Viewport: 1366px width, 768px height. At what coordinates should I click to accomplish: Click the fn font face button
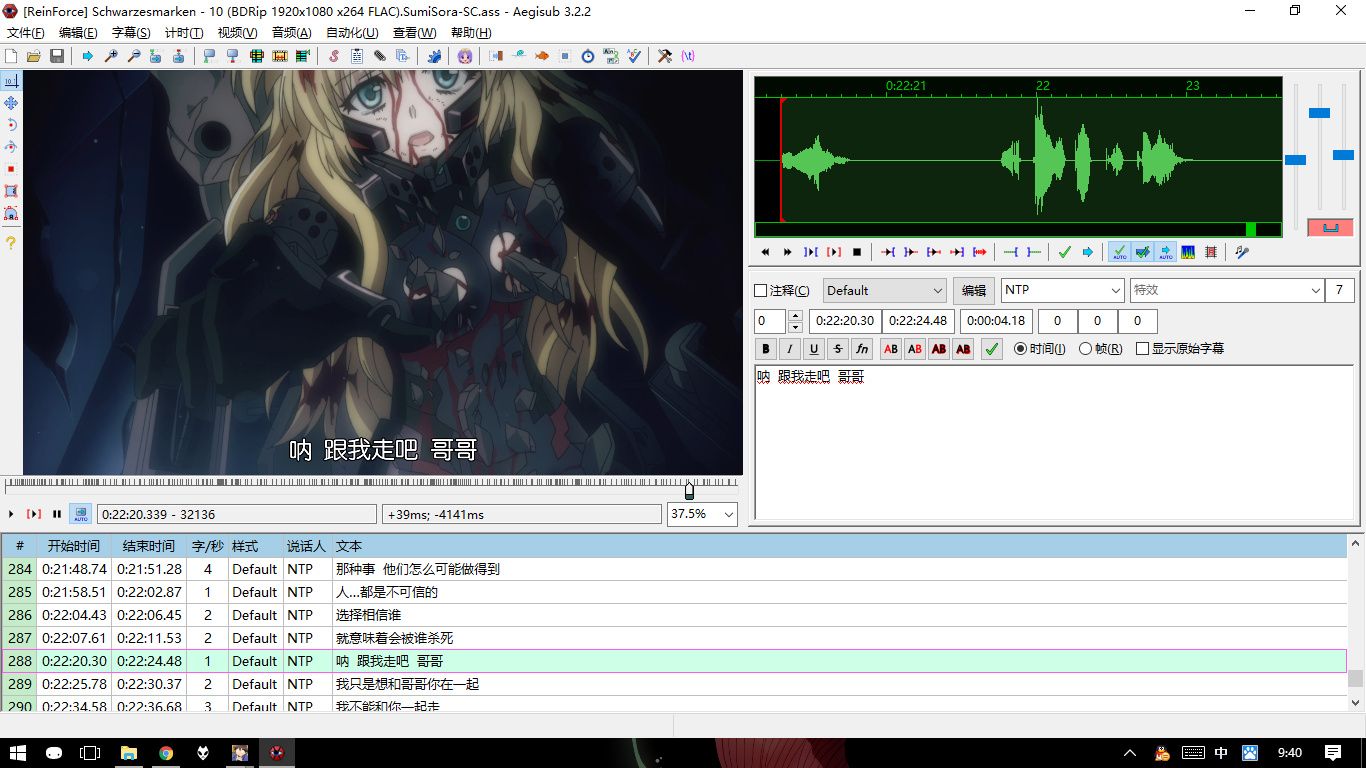coord(862,349)
